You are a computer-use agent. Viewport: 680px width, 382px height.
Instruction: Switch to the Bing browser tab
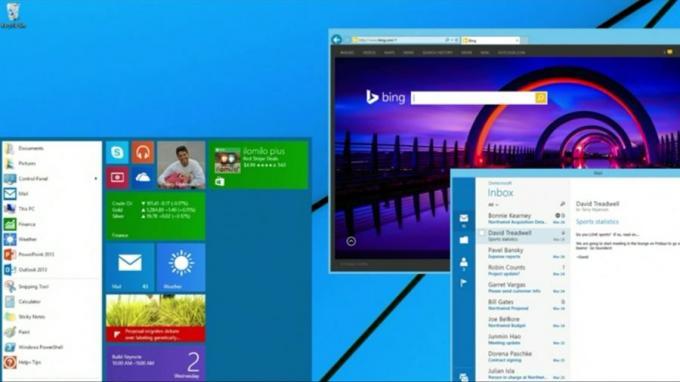pos(490,40)
